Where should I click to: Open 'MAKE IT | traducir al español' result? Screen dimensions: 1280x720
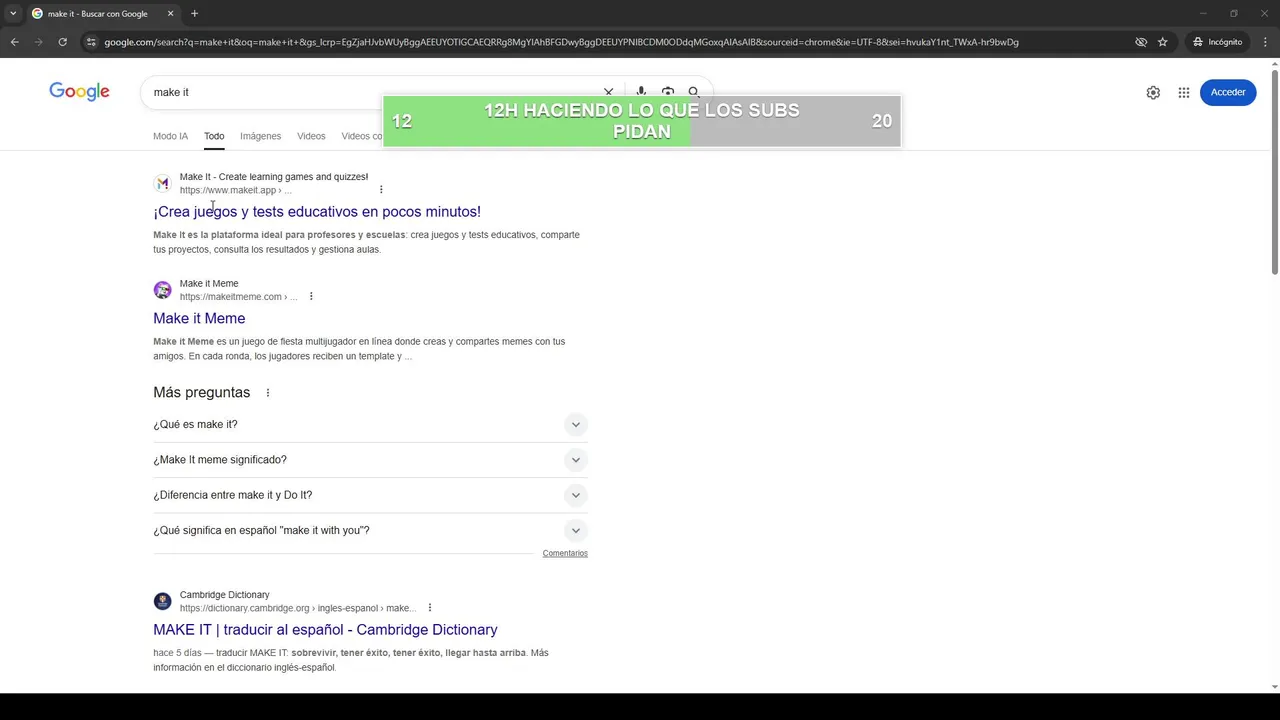325,630
